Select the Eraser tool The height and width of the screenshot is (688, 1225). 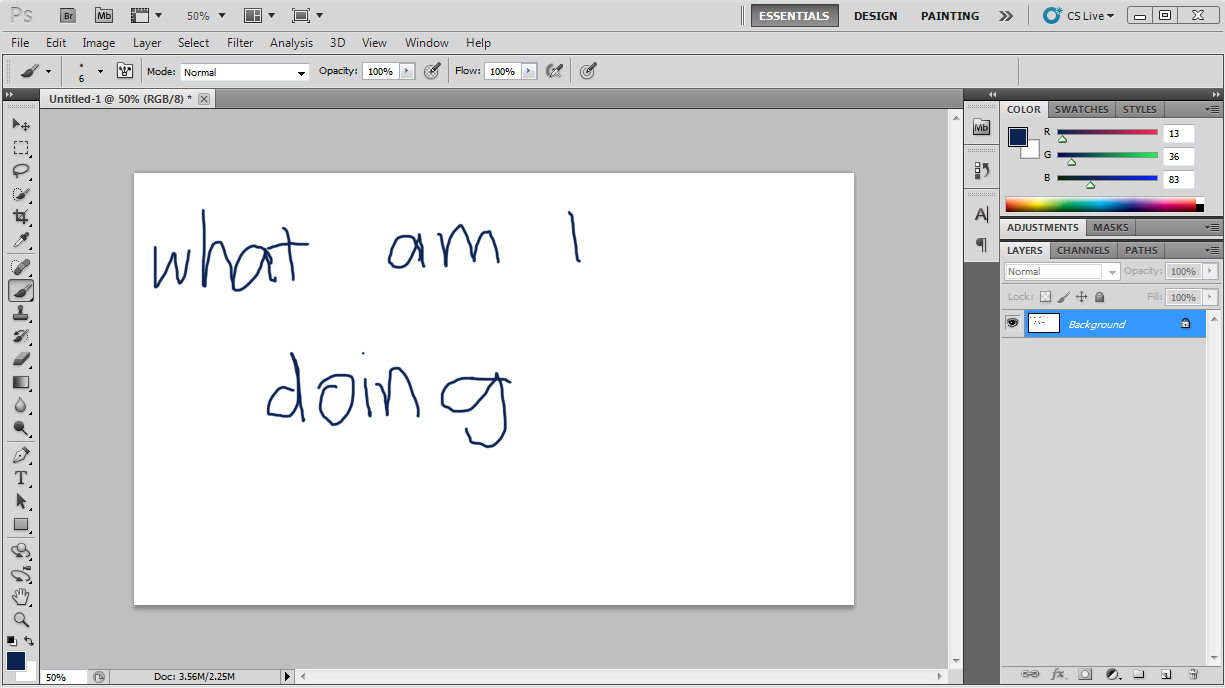pos(21,359)
